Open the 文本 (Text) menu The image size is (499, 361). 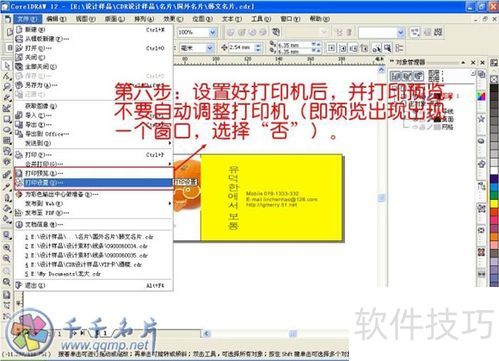coord(232,19)
